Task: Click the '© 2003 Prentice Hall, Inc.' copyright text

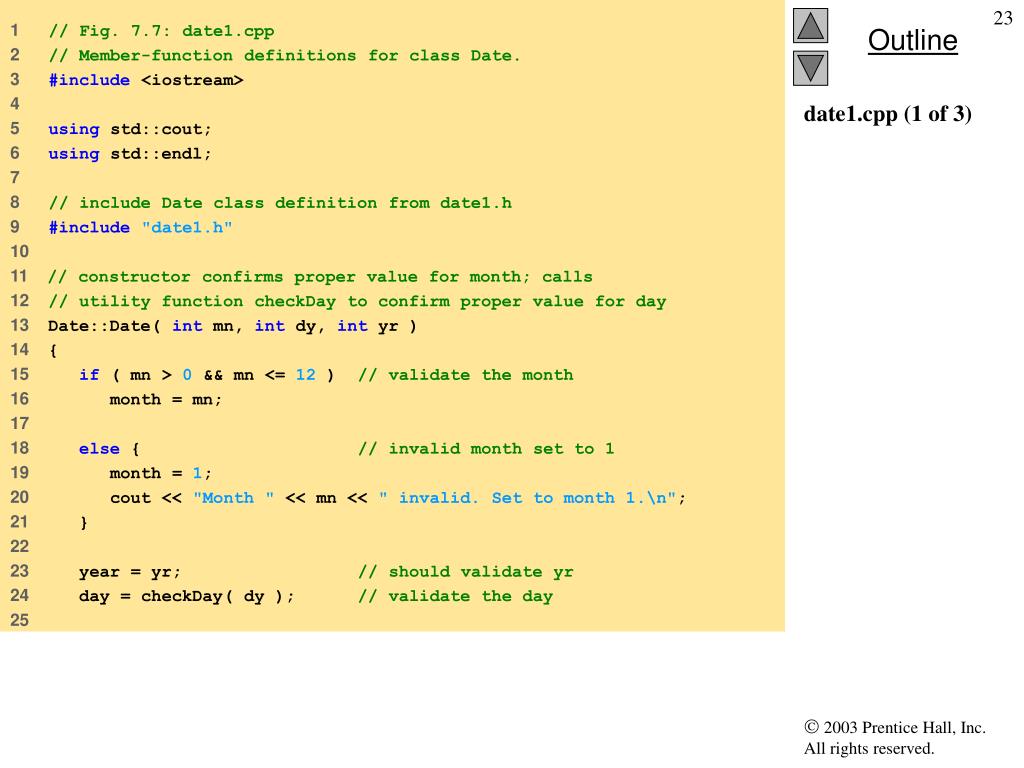Action: pyautogui.click(x=895, y=727)
